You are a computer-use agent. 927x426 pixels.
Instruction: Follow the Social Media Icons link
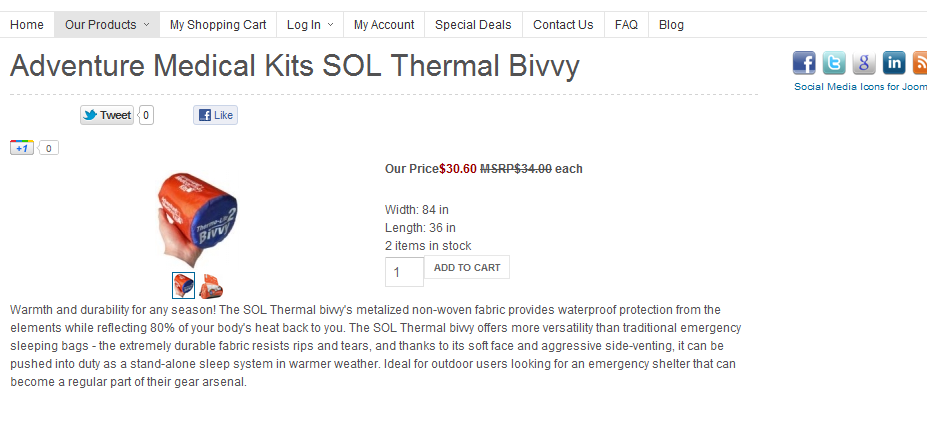coord(860,87)
